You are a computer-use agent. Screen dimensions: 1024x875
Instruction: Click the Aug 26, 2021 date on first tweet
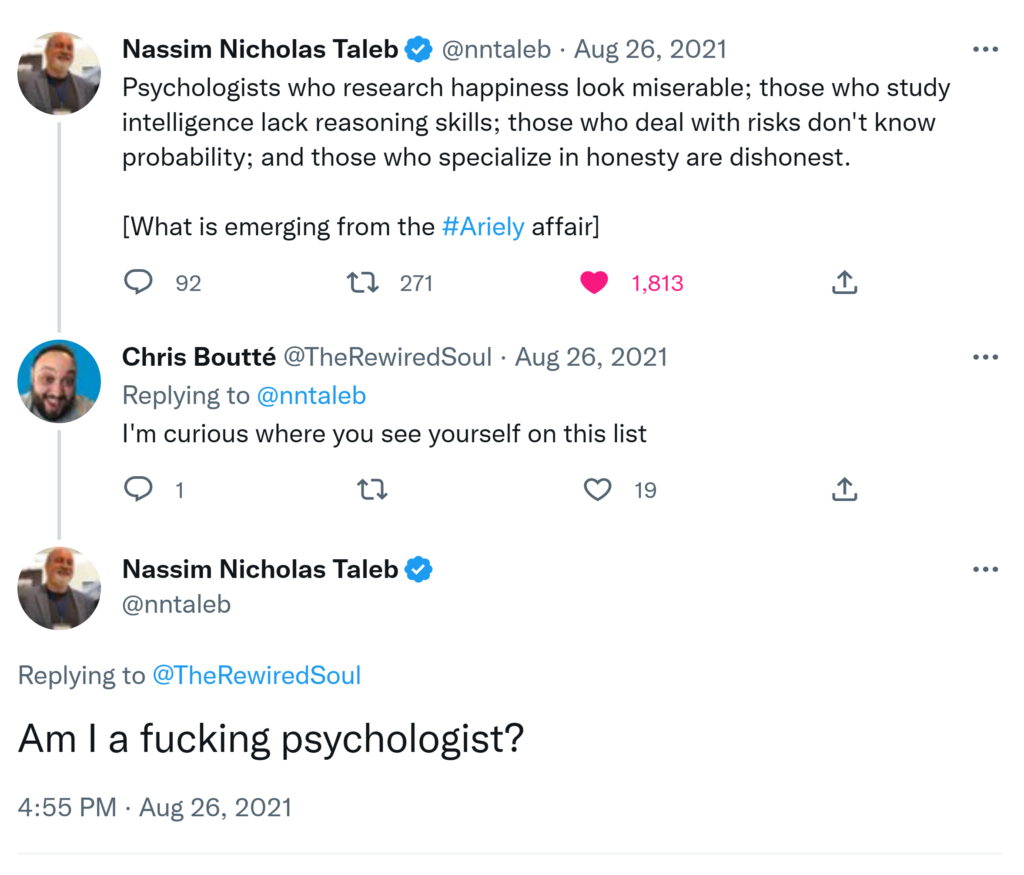coord(650,49)
